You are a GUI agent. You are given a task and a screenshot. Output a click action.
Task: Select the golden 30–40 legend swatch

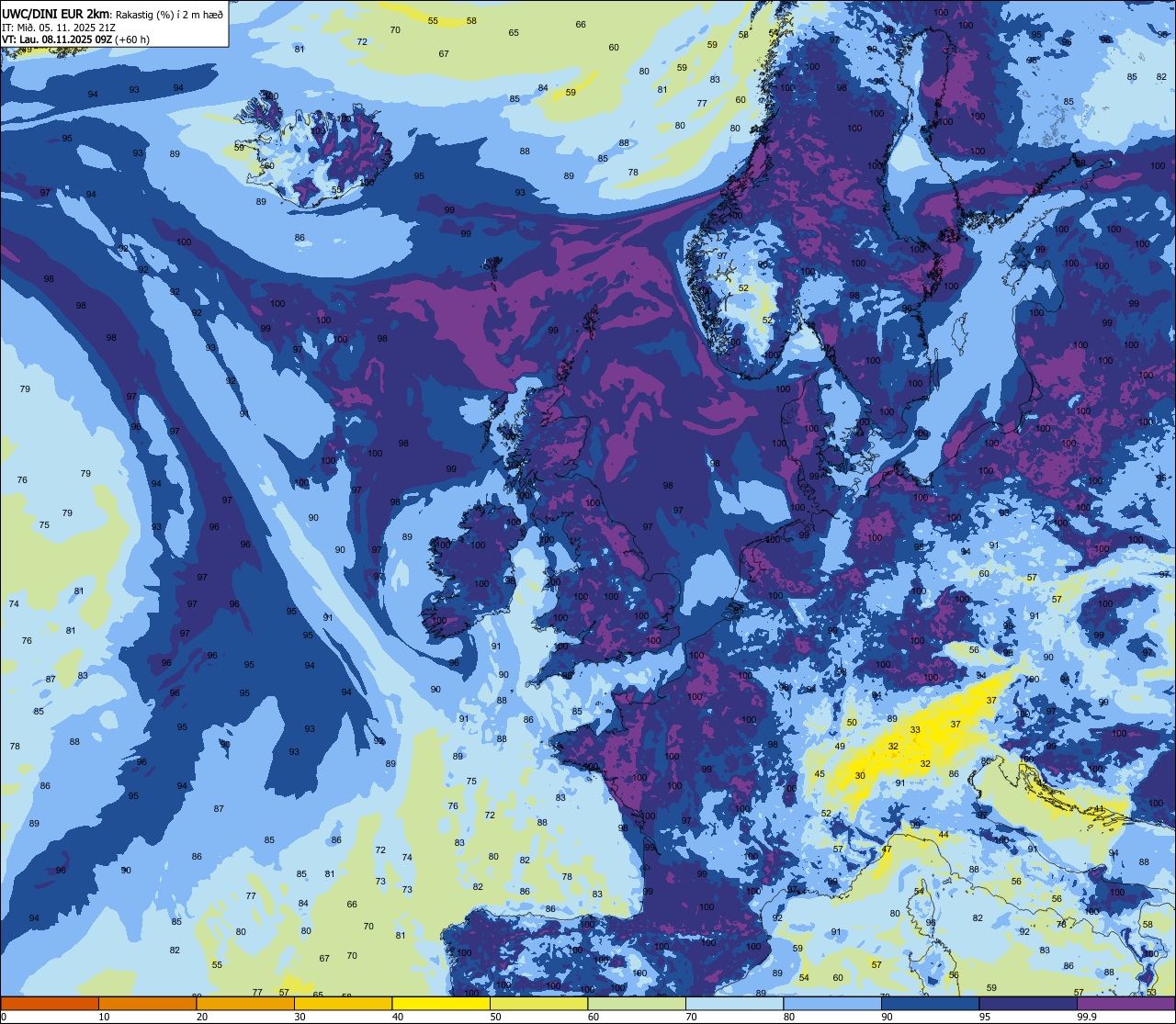343,1003
